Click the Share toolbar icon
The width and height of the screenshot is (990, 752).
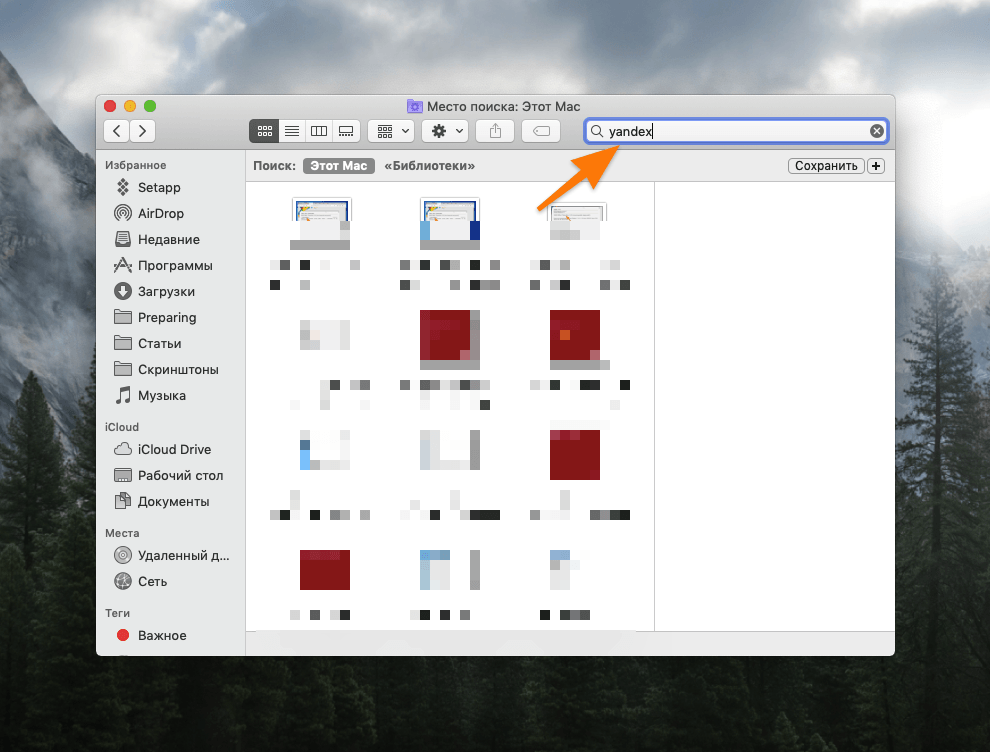(x=495, y=131)
